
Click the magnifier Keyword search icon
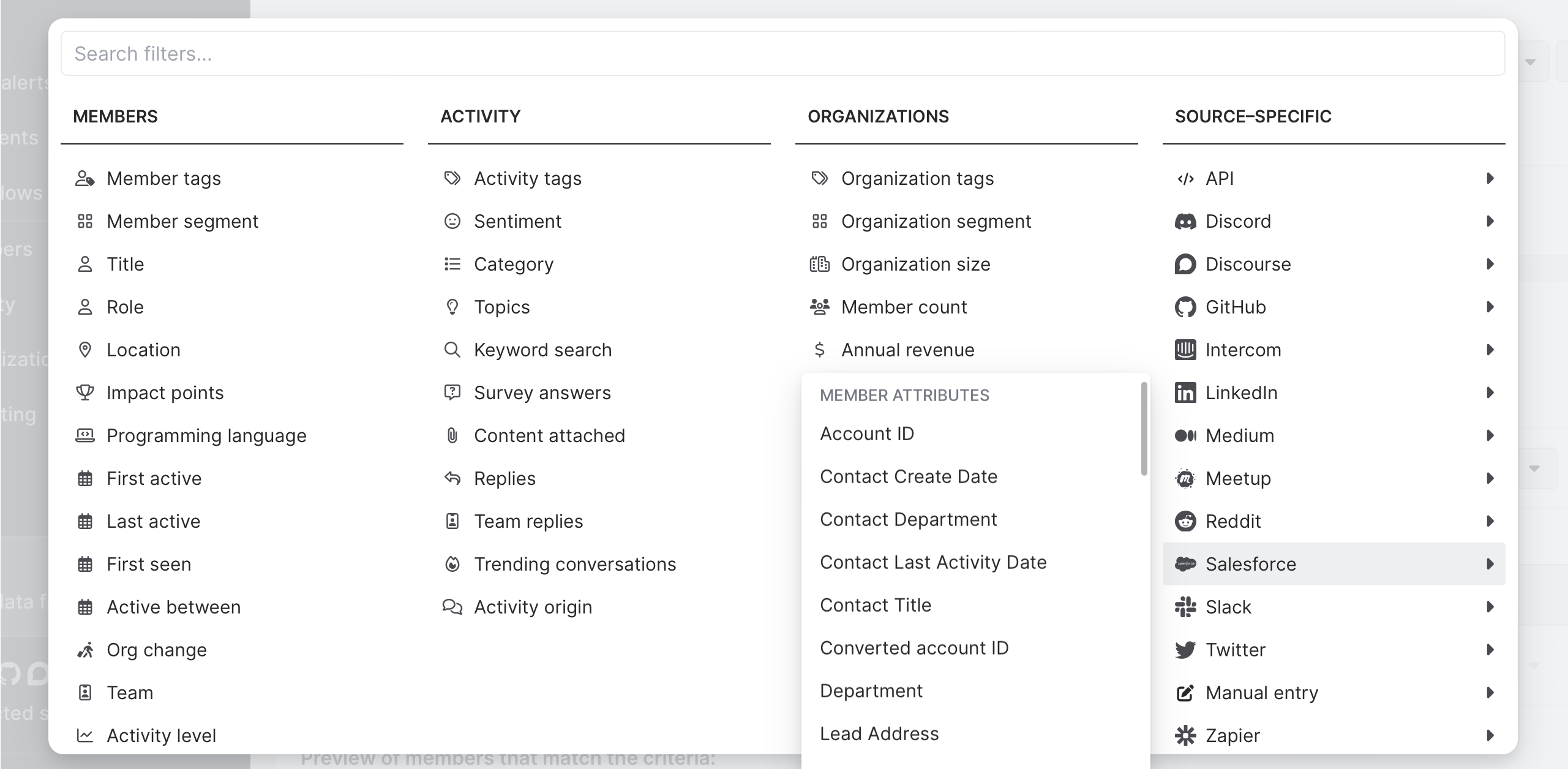[x=452, y=350]
